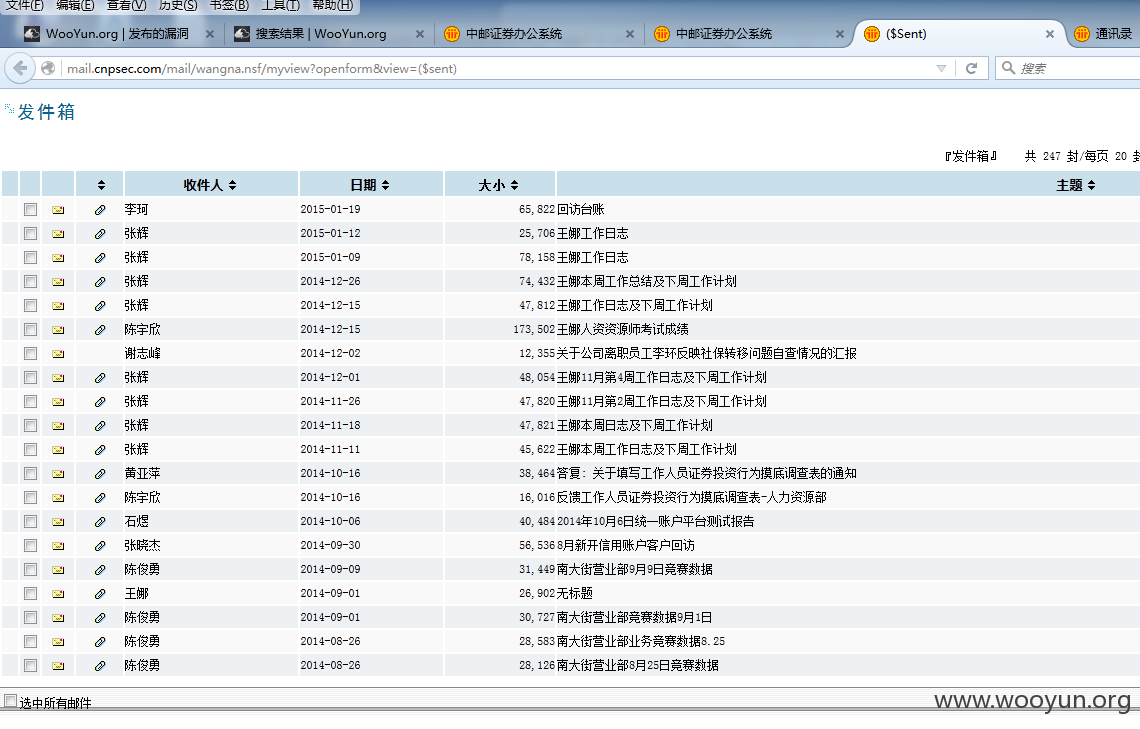Close the ($Sent) tab
1140x729 pixels.
tap(1049, 34)
